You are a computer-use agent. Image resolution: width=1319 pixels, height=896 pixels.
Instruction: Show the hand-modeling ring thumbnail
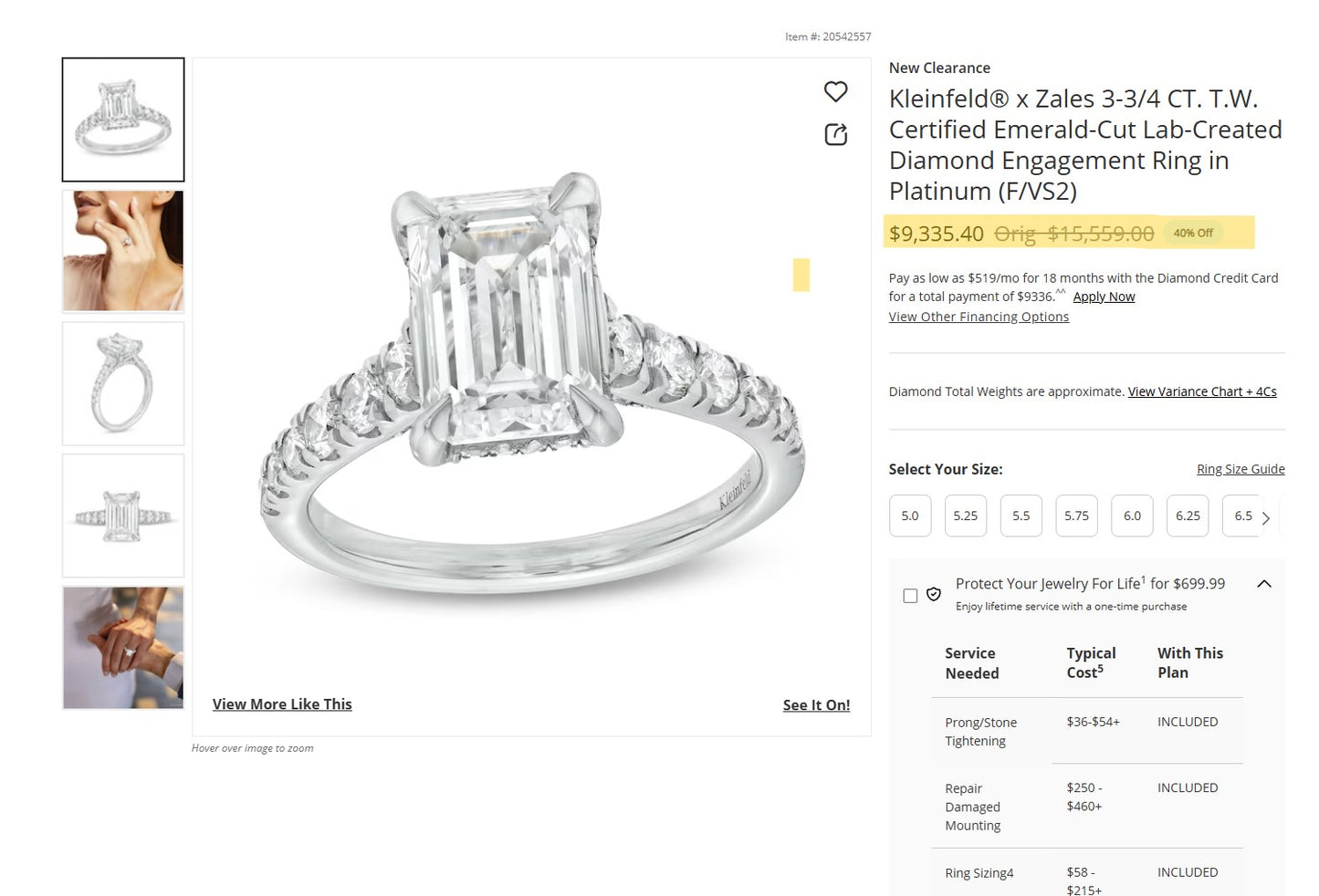[x=123, y=251]
